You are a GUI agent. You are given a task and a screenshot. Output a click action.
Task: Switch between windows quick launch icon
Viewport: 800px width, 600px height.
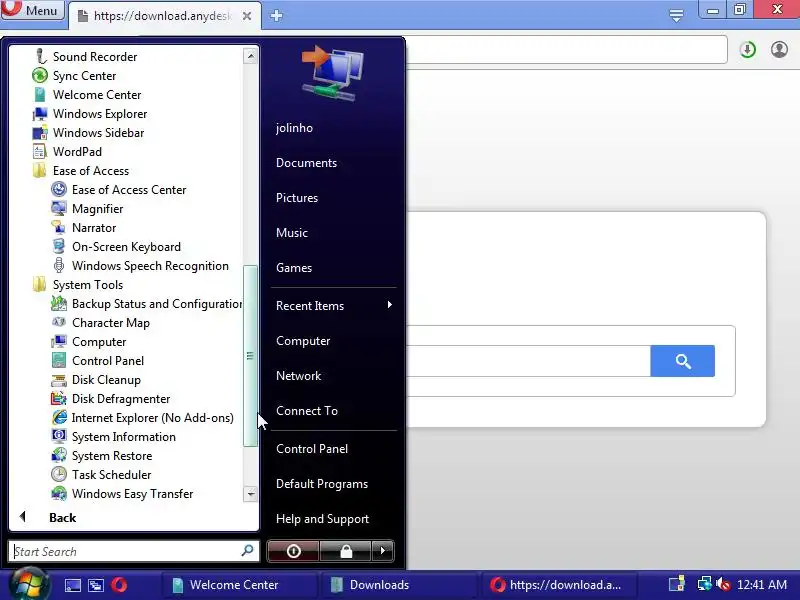[96, 585]
